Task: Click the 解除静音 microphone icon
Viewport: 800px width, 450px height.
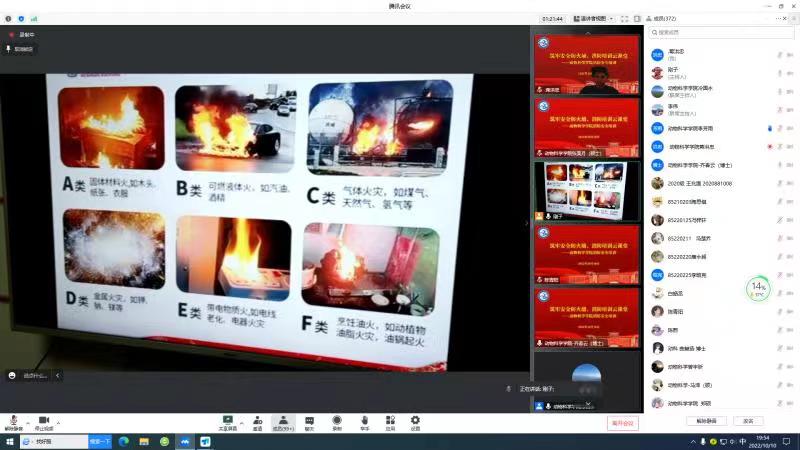Action: [13, 420]
